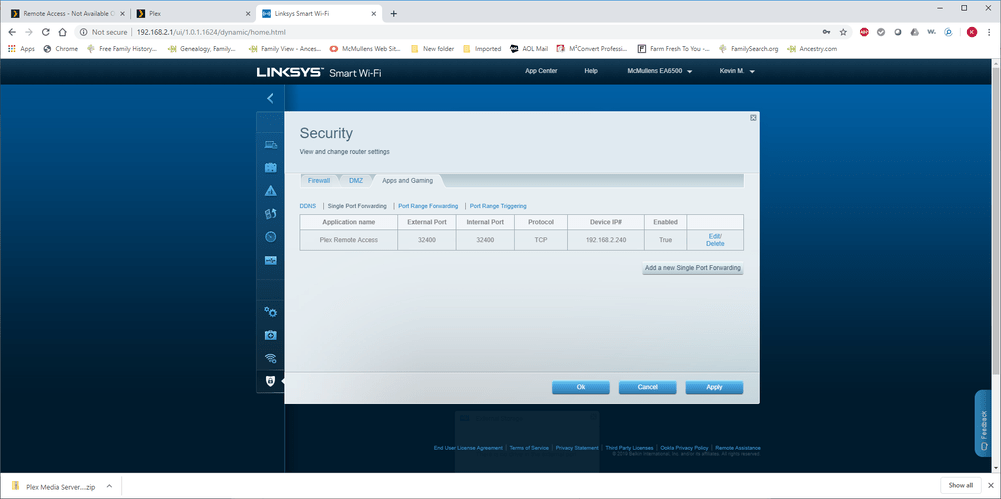This screenshot has width=1001, height=499.
Task: Open the Privacy Statement footer link
Action: 577,448
